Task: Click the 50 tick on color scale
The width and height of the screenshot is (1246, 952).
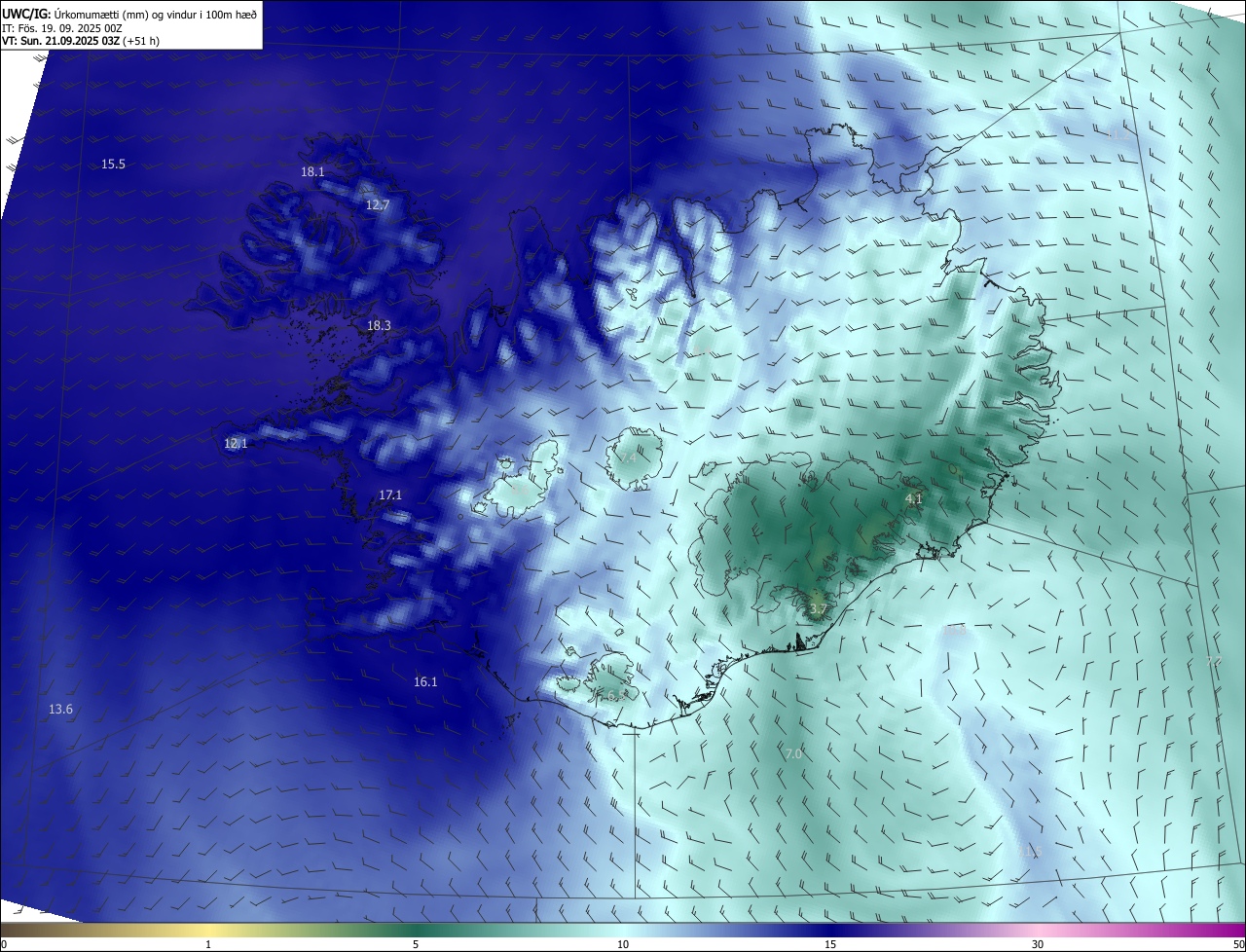Action: coord(1238,944)
